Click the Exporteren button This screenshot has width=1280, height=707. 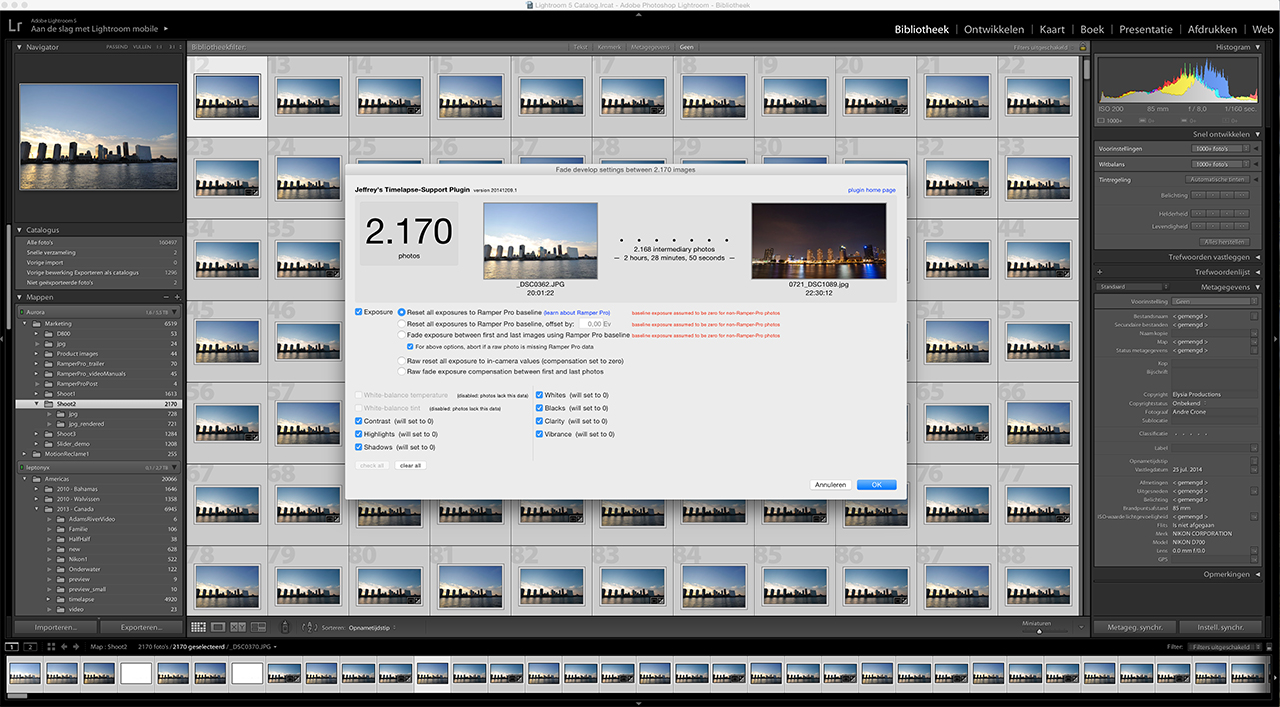tap(141, 627)
